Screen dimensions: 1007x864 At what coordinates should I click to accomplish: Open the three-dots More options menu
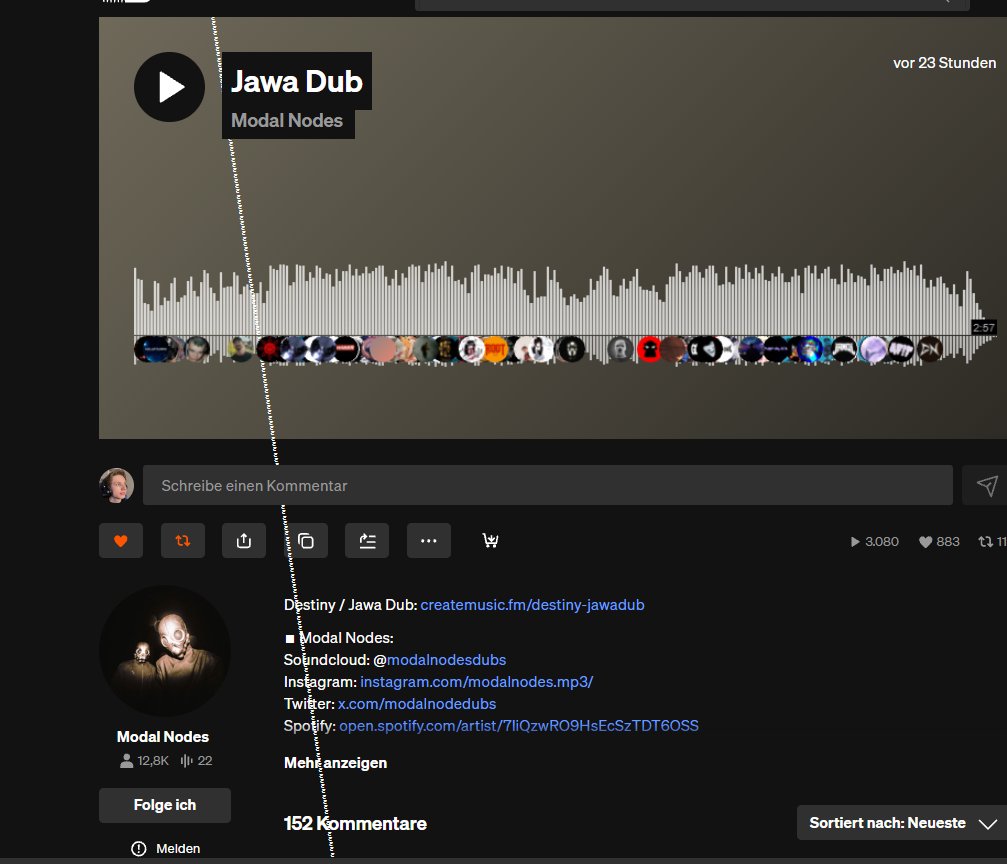[428, 541]
